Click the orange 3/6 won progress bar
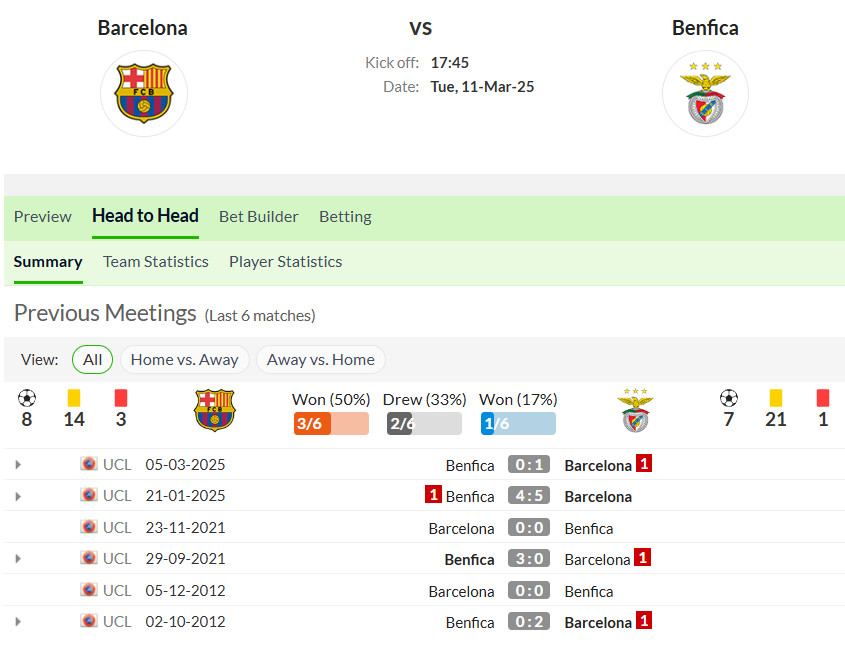The width and height of the screenshot is (845, 655). pyautogui.click(x=331, y=424)
